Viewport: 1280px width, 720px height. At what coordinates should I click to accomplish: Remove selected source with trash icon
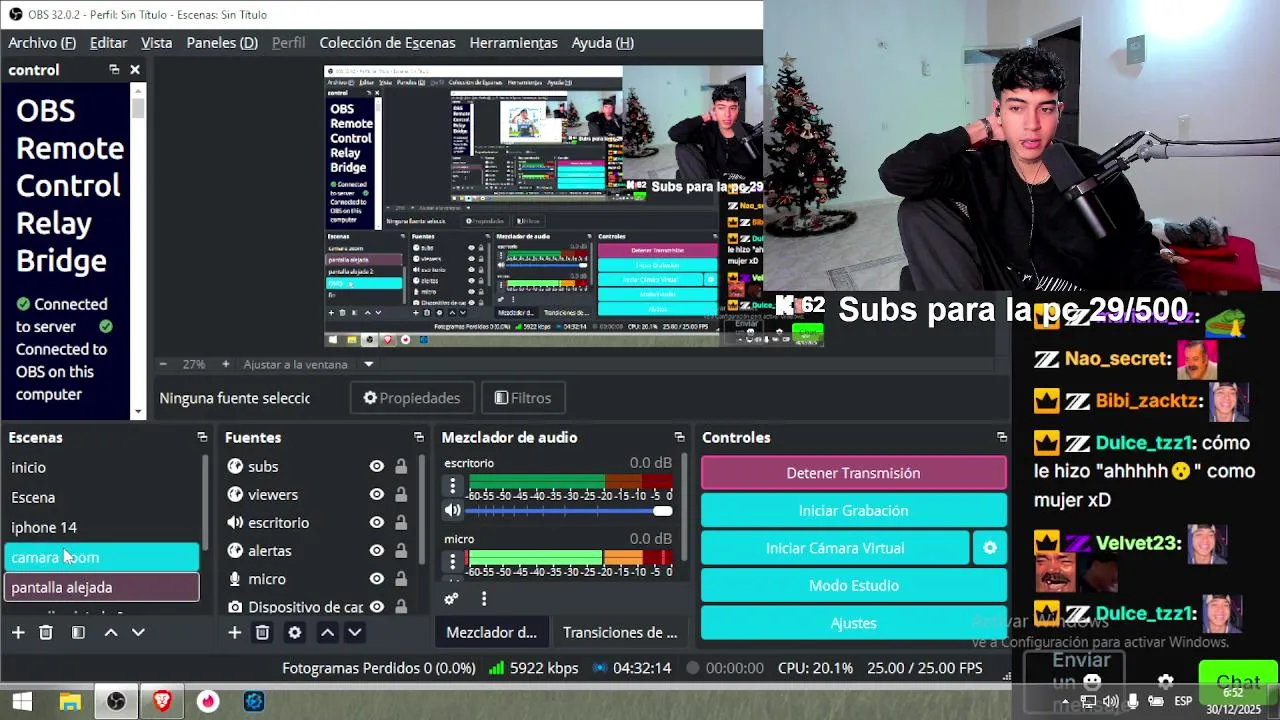coord(262,632)
